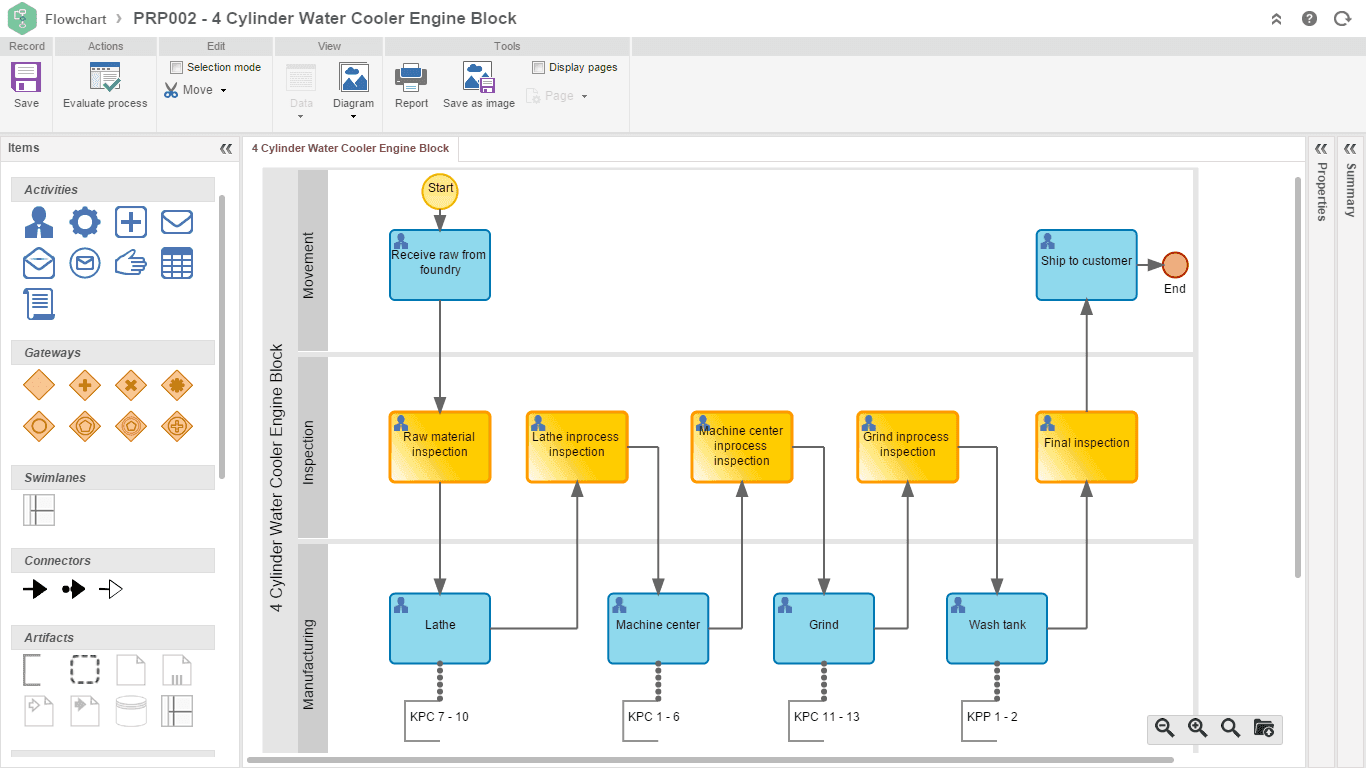Screen dimensions: 1366x768
Task: Select the dot-arrow connector
Action: (74, 589)
